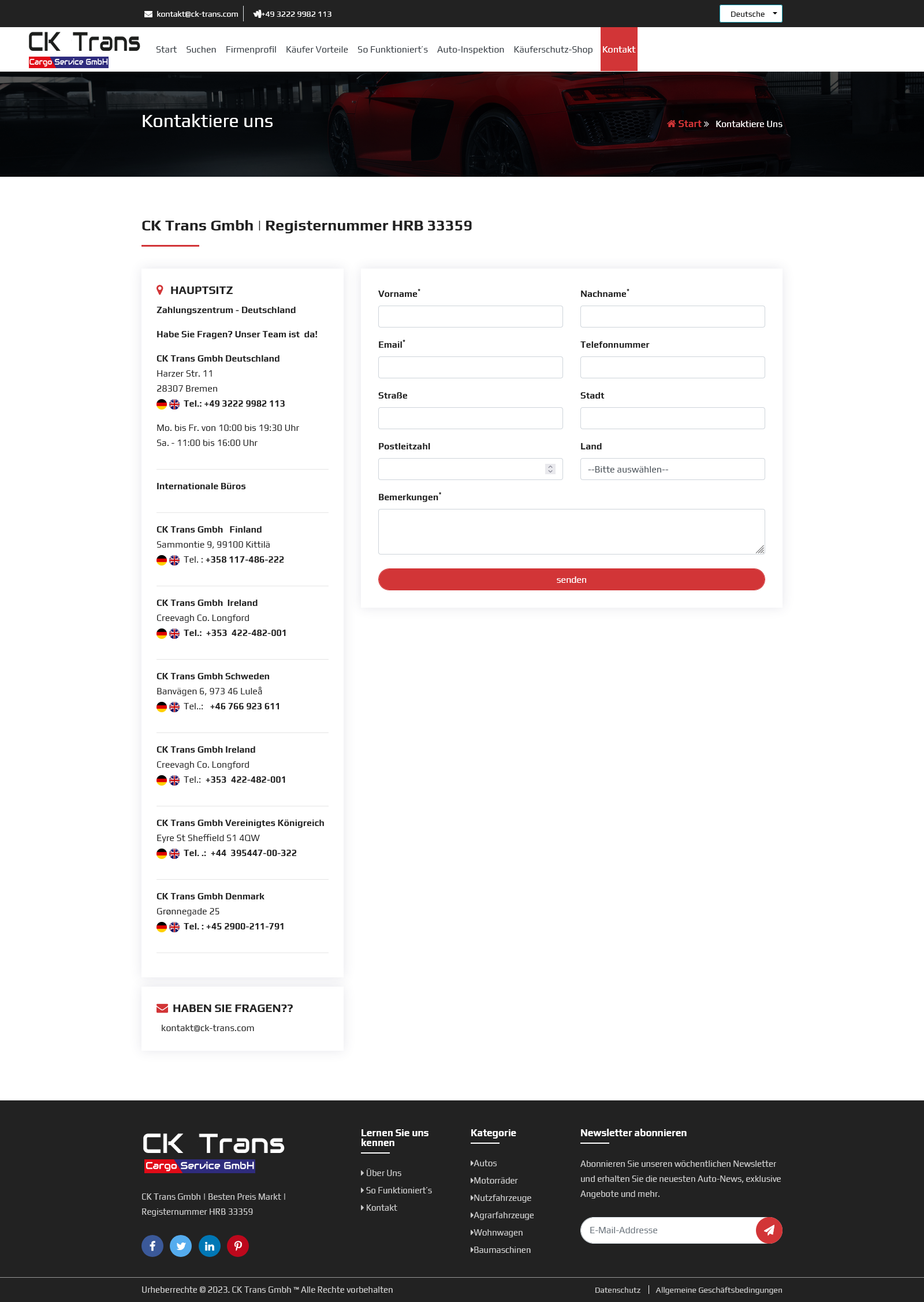Click the Bemerkungen text area
Image resolution: width=924 pixels, height=1302 pixels.
[x=572, y=531]
